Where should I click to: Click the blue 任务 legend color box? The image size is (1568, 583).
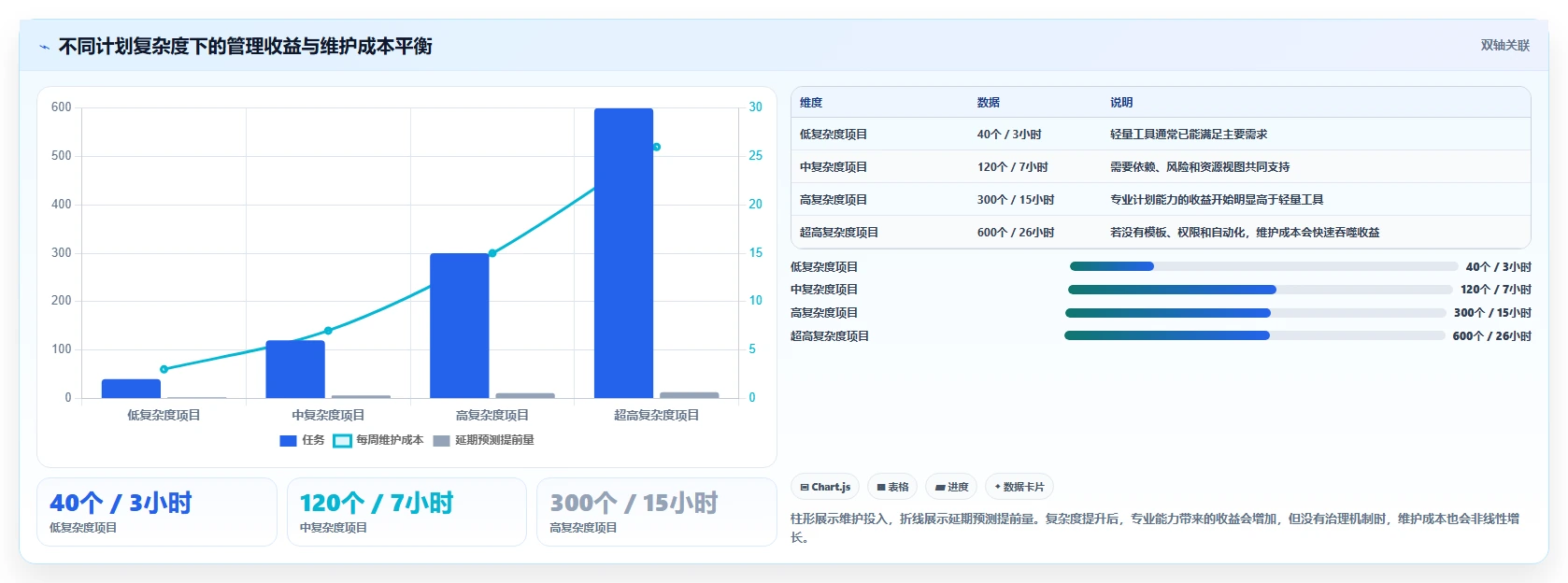coord(288,440)
